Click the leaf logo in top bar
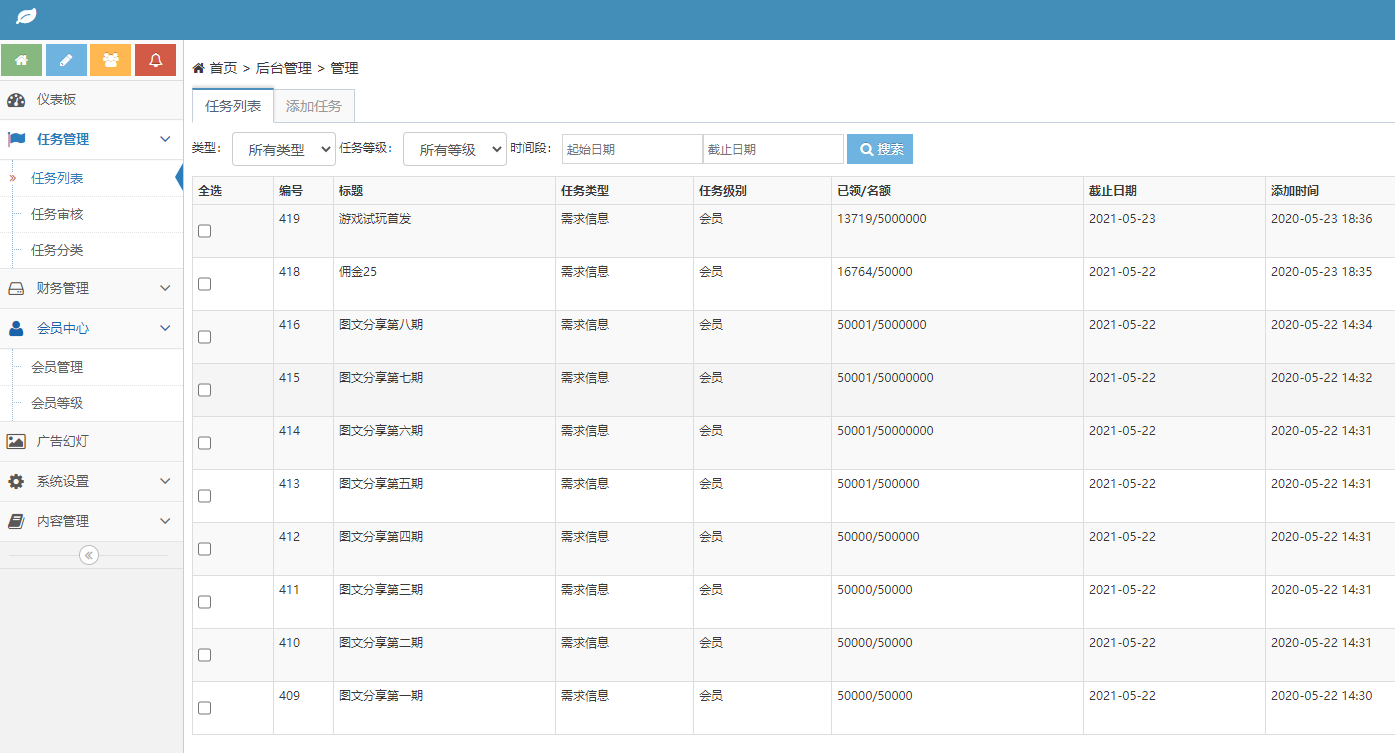1395x753 pixels. click(26, 17)
